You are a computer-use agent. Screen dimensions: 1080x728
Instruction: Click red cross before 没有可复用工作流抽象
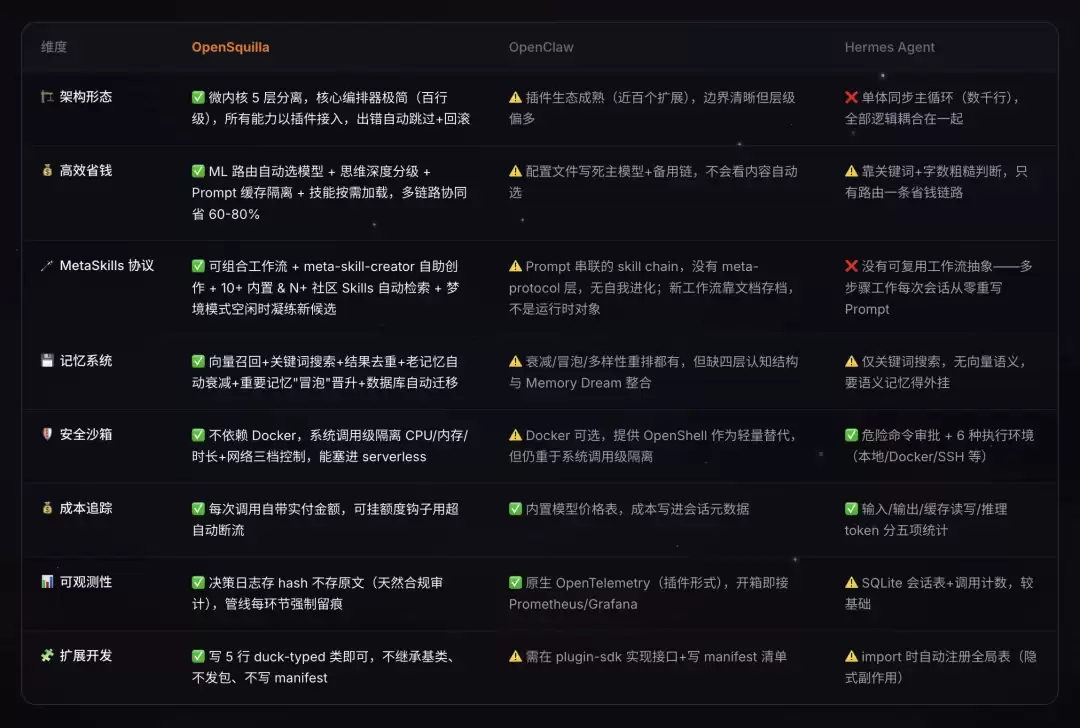[x=851, y=266]
